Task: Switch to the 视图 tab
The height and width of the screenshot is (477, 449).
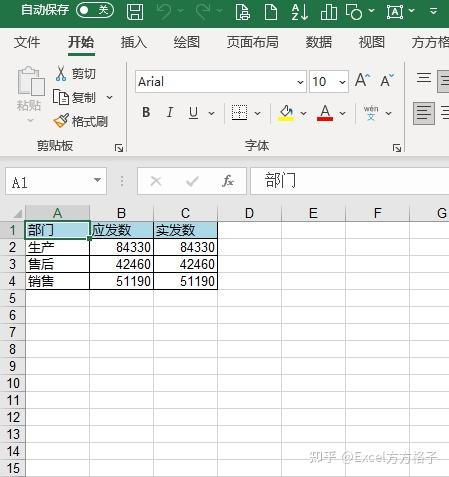Action: (x=372, y=42)
